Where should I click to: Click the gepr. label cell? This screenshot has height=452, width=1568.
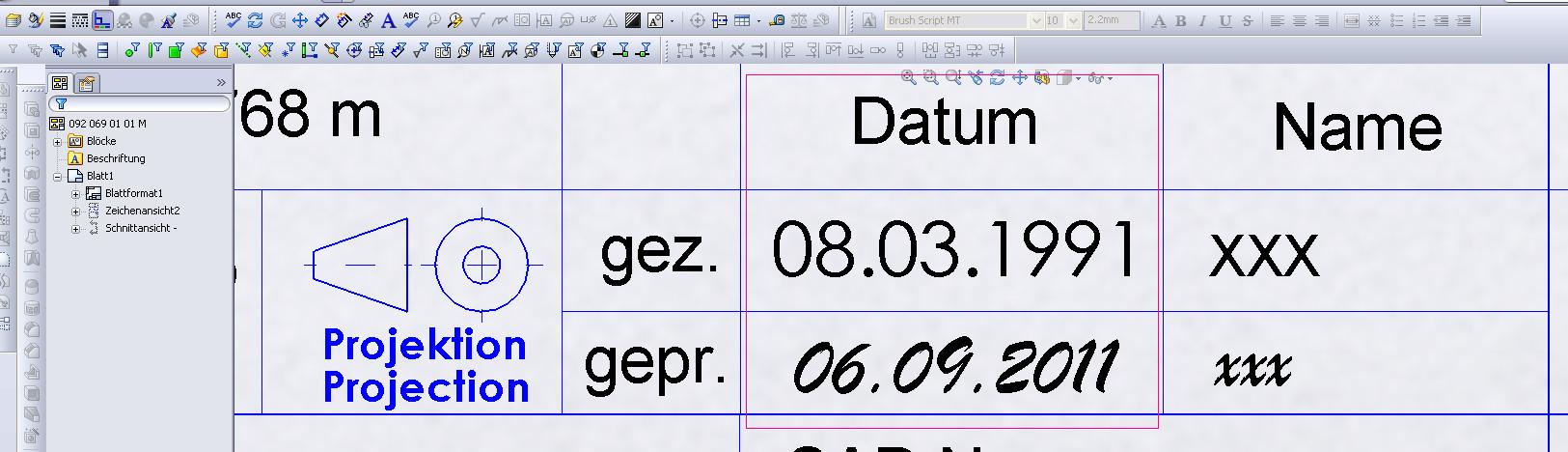pyautogui.click(x=655, y=365)
